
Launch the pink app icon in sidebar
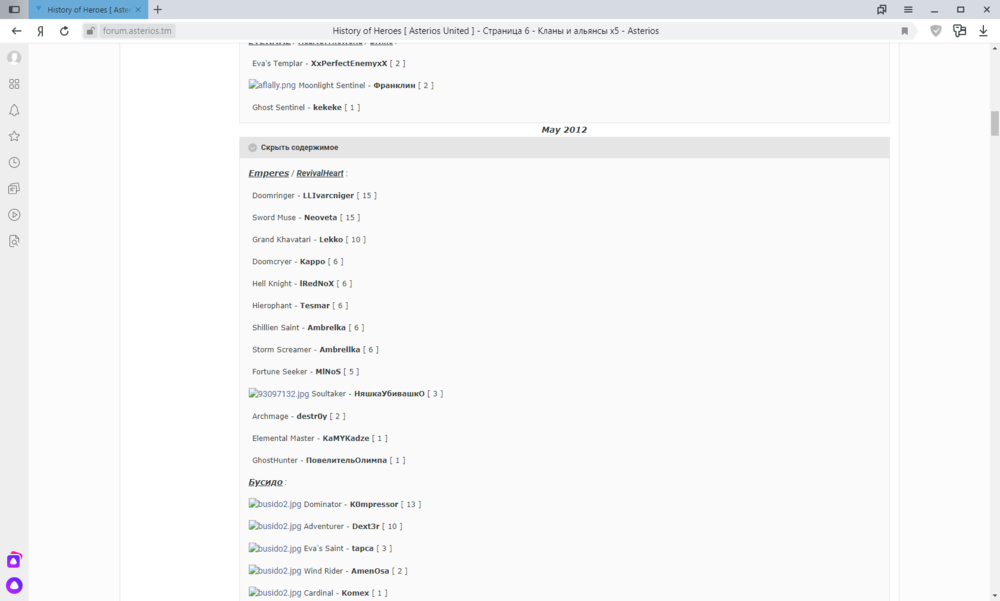click(x=14, y=560)
